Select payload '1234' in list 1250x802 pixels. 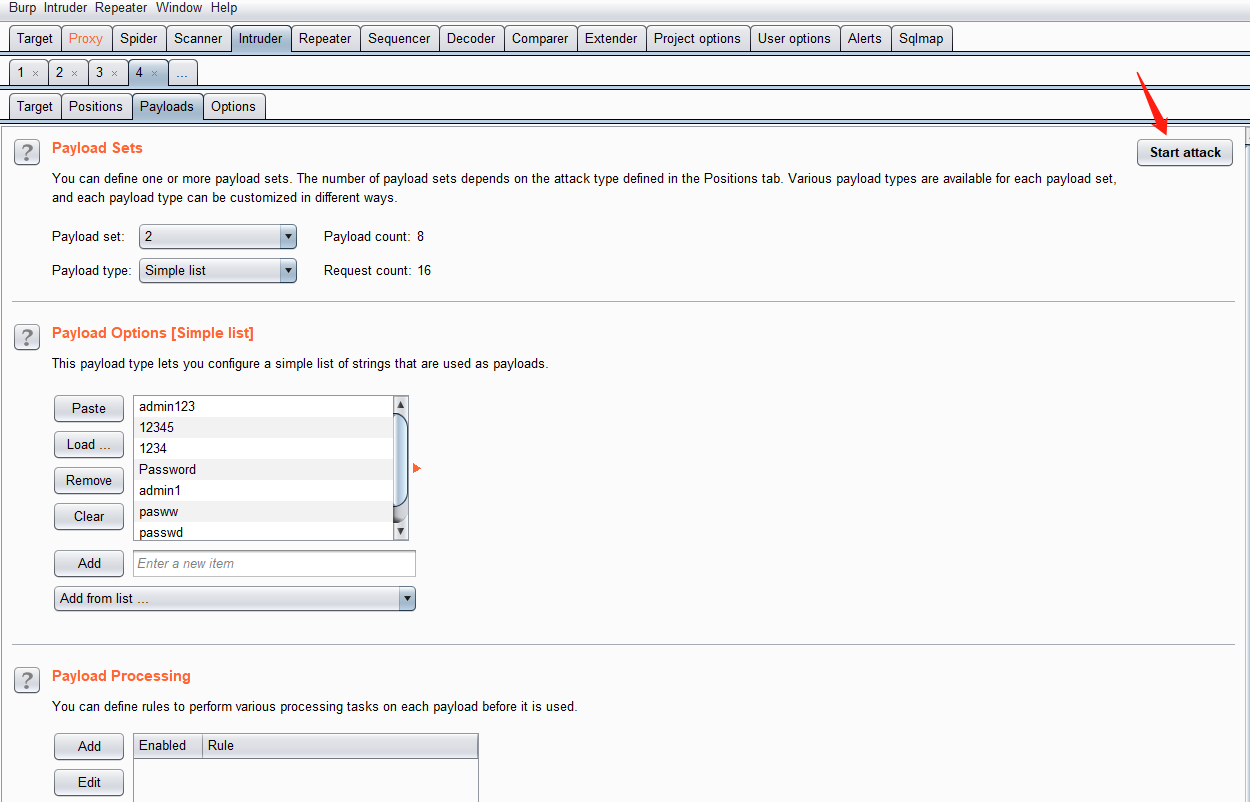(264, 448)
